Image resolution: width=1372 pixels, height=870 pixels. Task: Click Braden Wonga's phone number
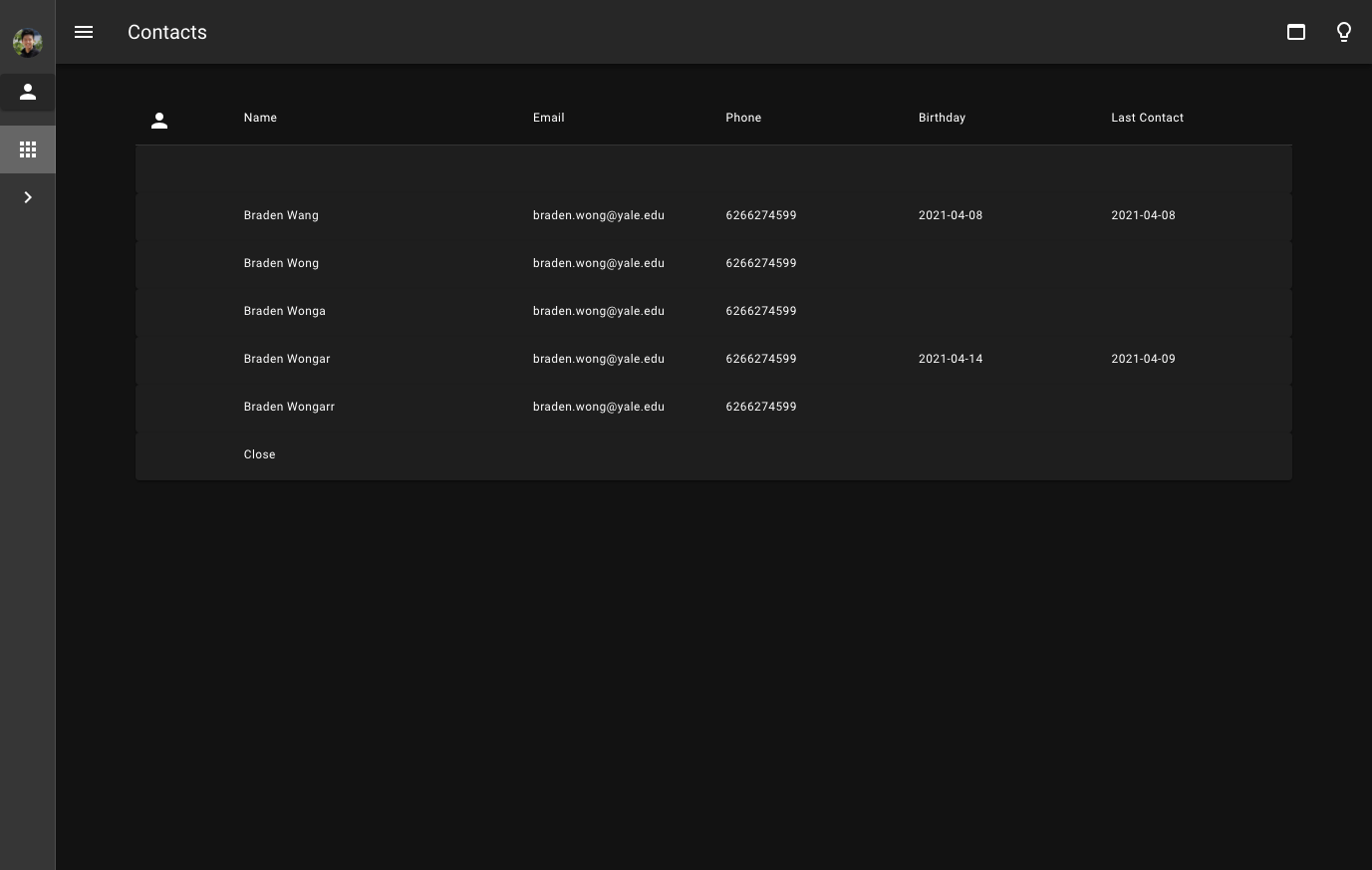pyautogui.click(x=761, y=311)
